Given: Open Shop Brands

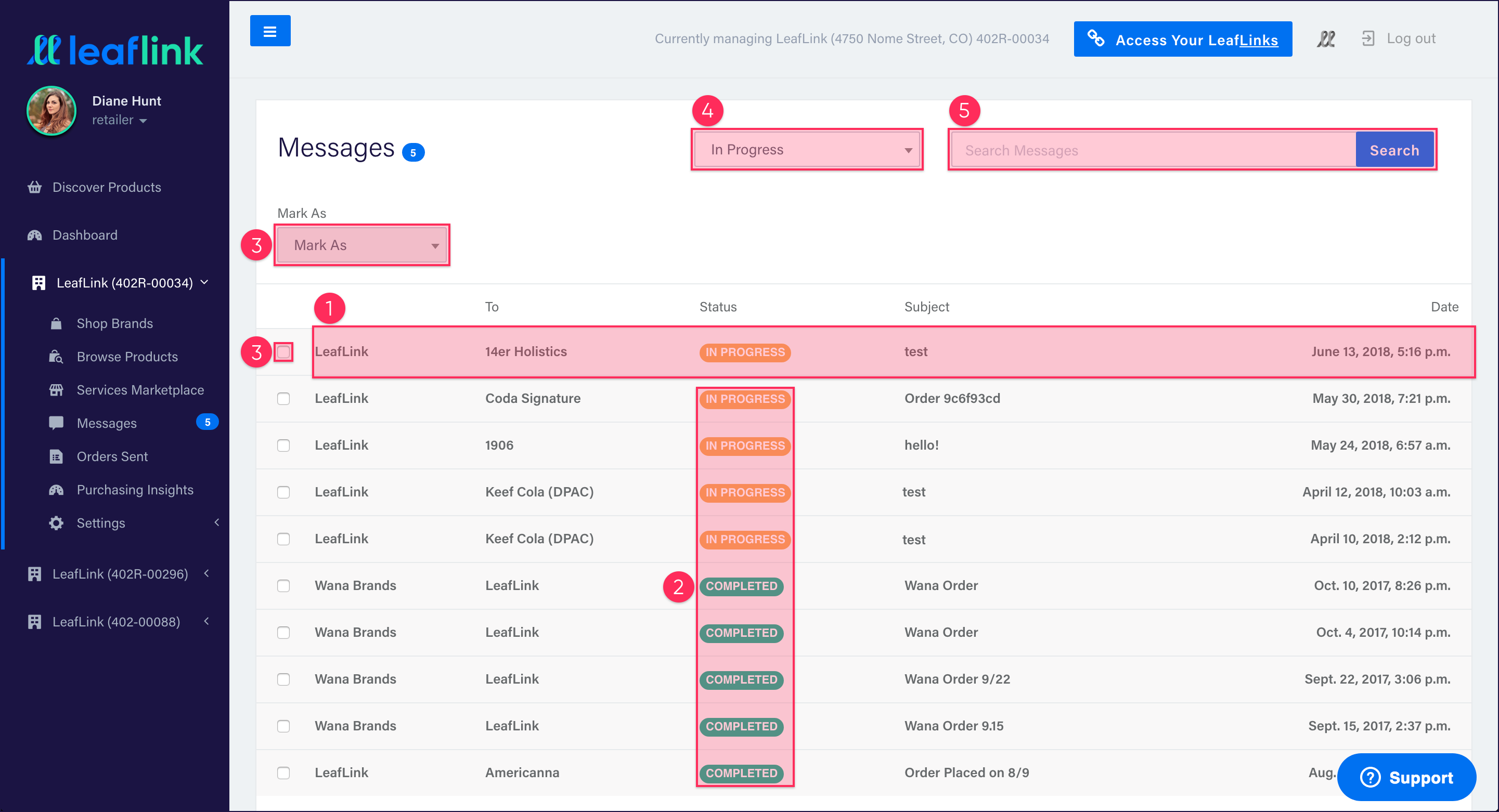Looking at the screenshot, I should [x=114, y=323].
